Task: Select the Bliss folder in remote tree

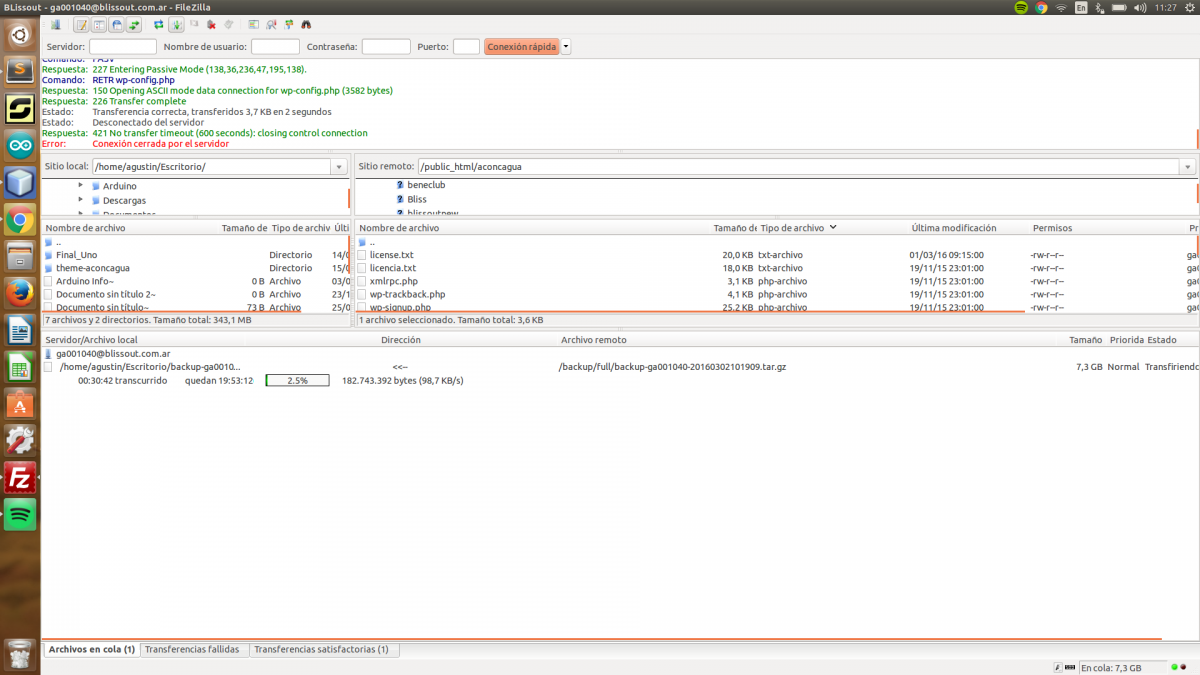Action: 417,199
